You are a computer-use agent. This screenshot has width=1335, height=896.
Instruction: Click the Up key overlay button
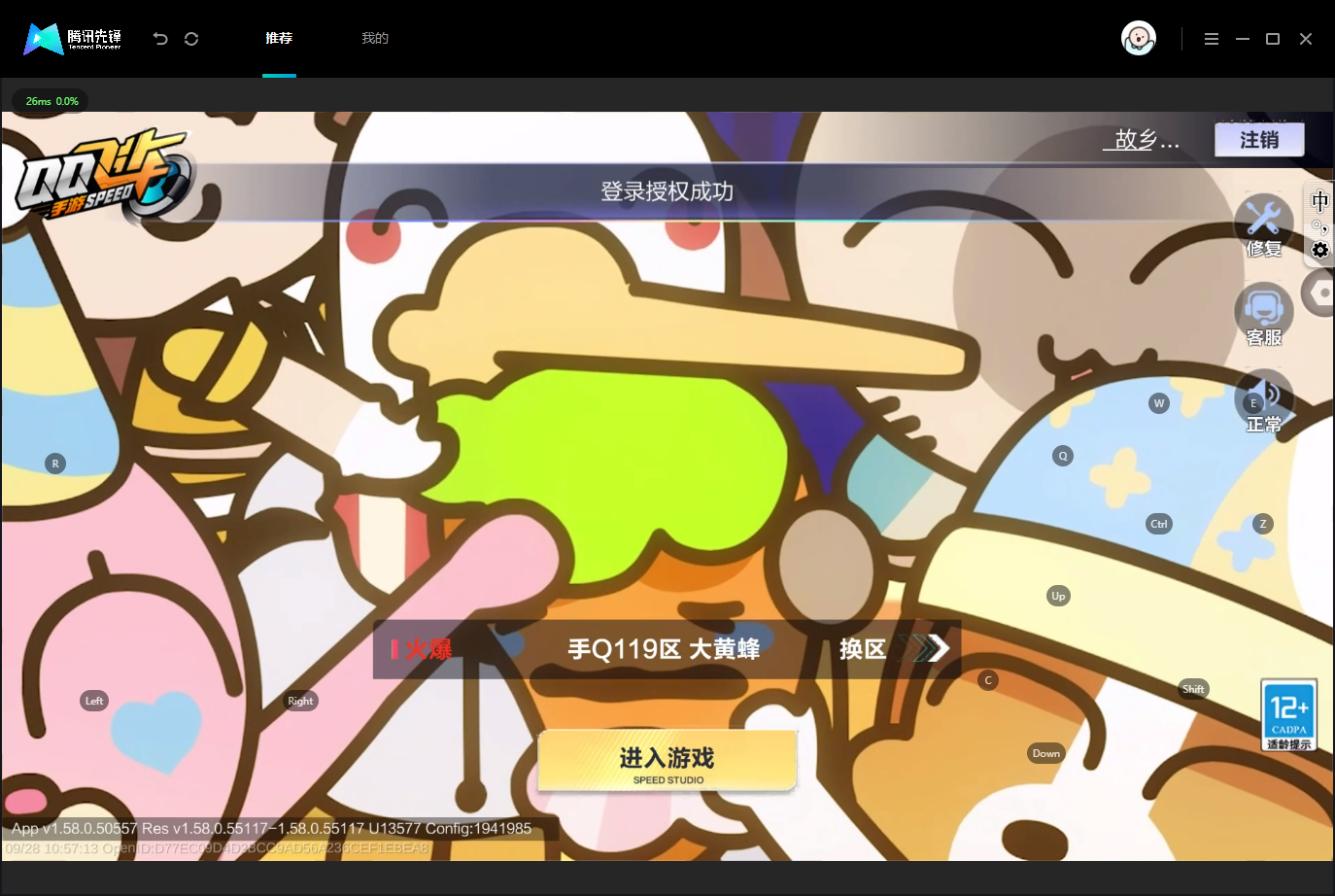coord(1058,596)
